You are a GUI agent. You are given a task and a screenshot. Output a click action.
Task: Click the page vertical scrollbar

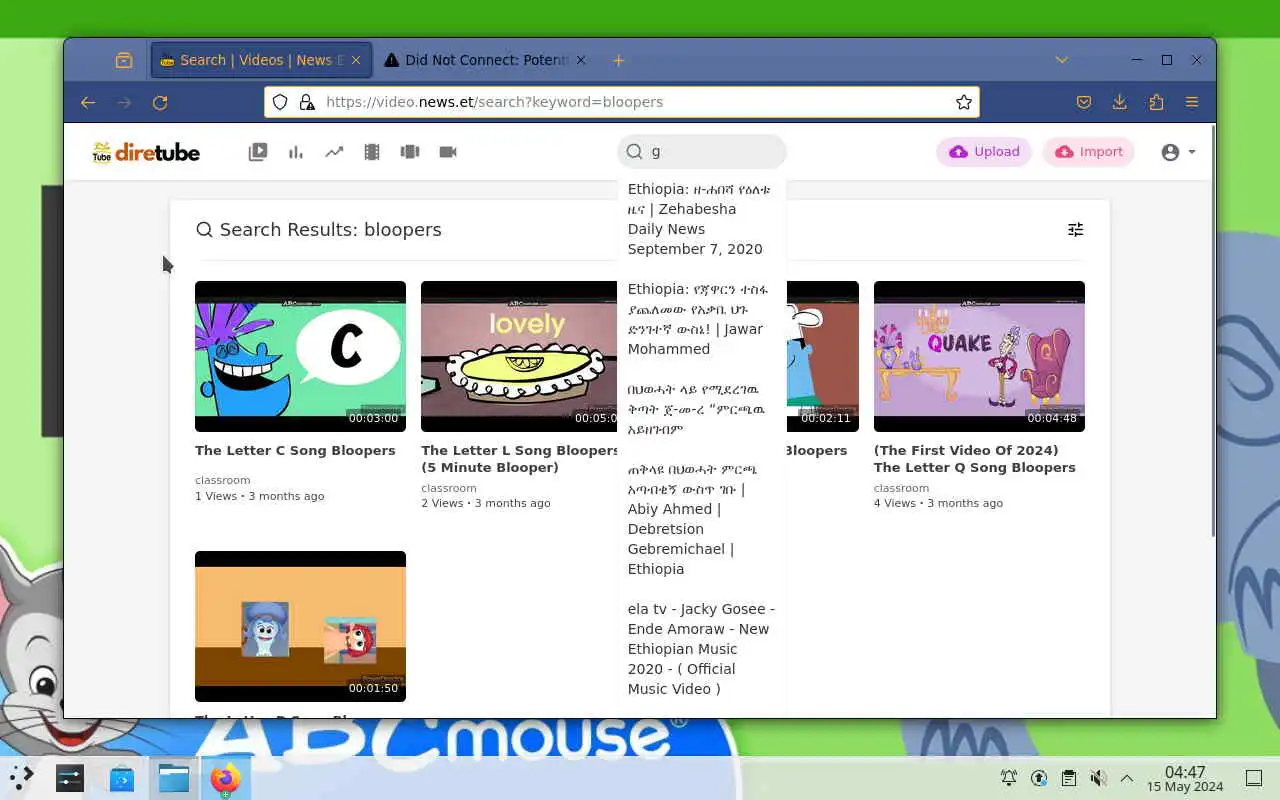pos(1213,330)
